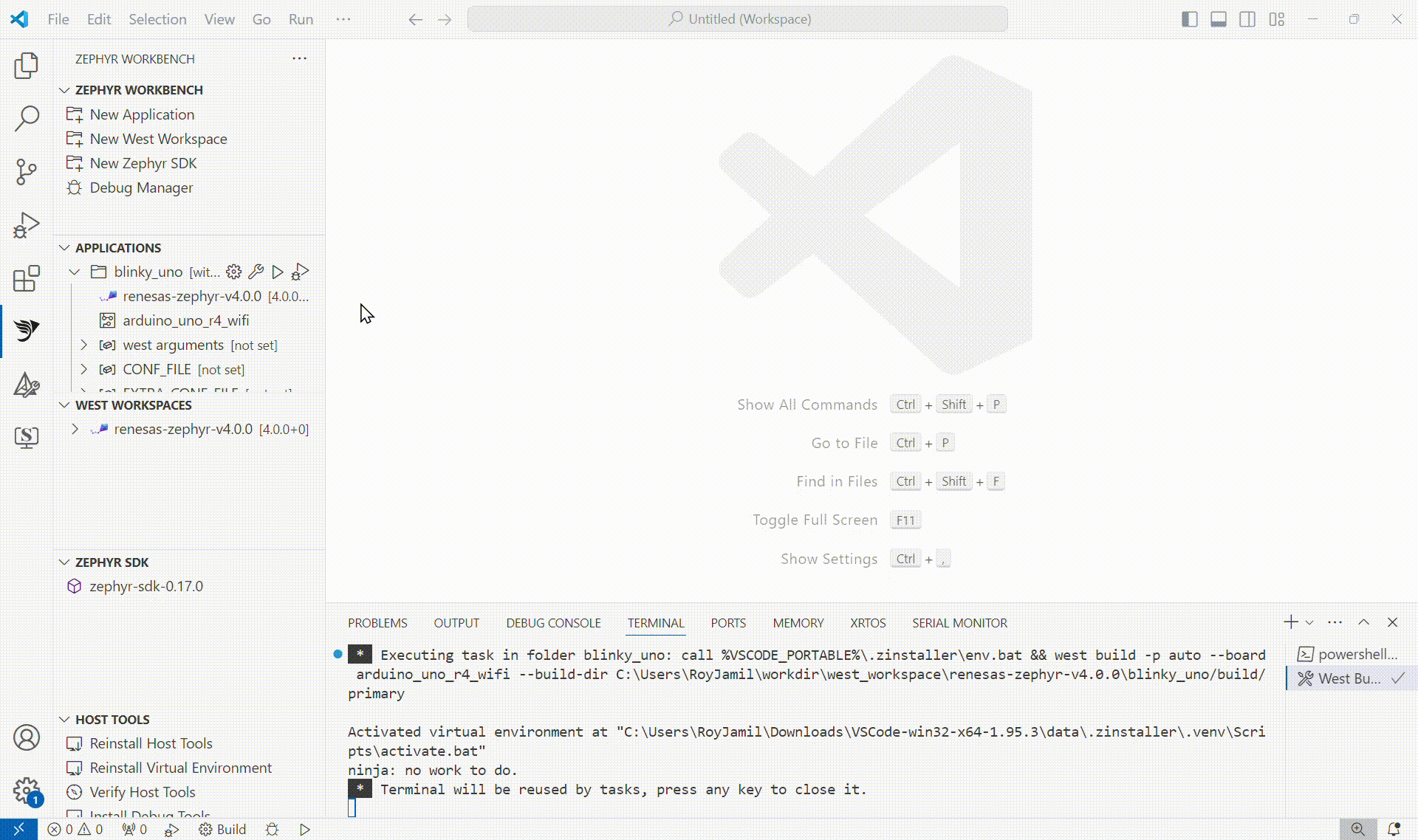Click the wrench icon on blinky_uno

256,272
